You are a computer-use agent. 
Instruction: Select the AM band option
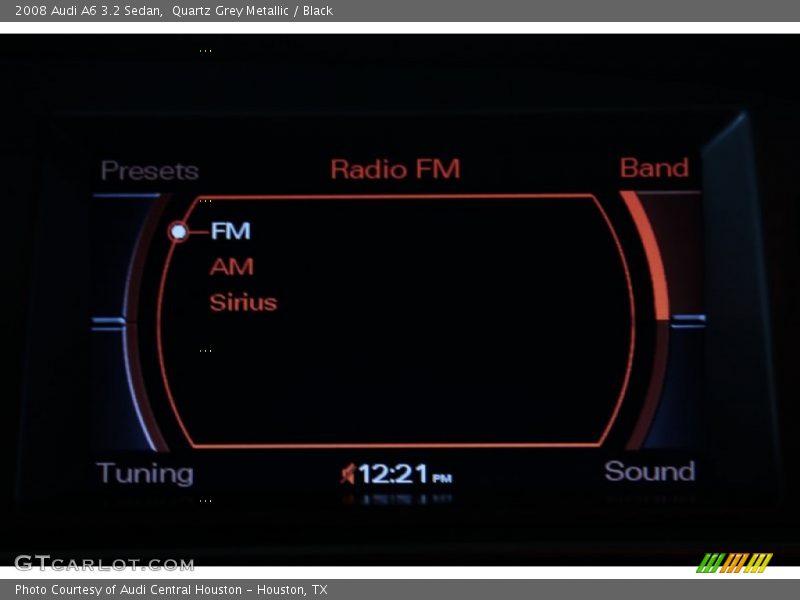(x=232, y=267)
